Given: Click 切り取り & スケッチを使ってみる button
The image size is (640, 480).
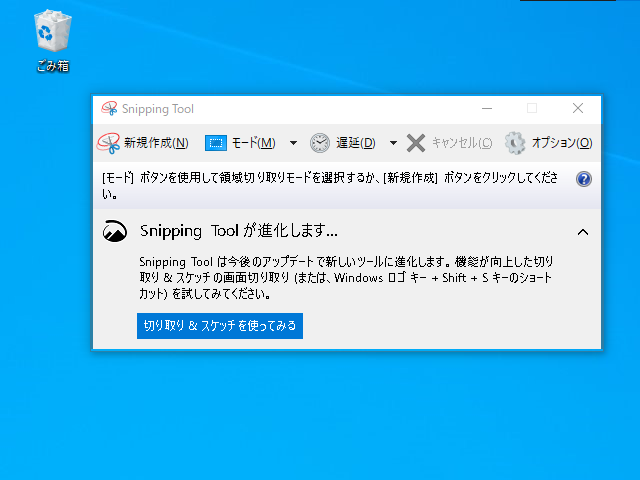Looking at the screenshot, I should tap(220, 326).
